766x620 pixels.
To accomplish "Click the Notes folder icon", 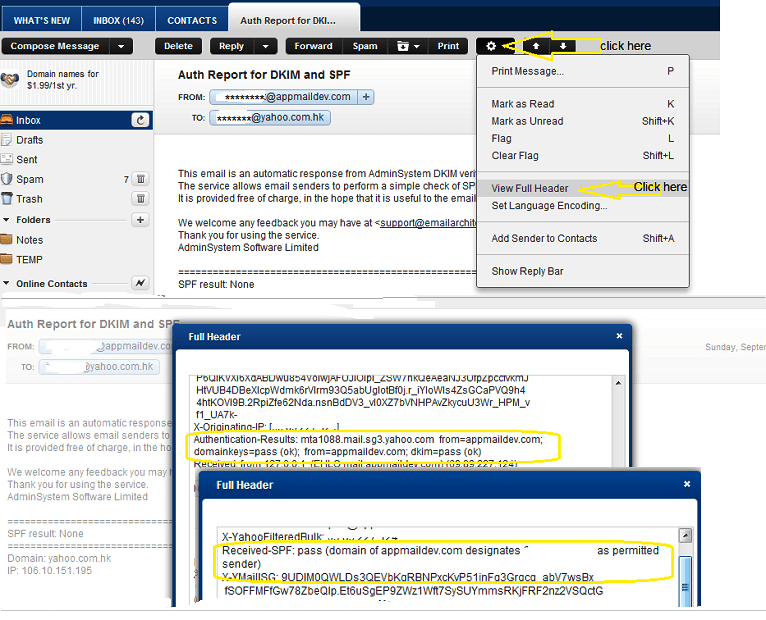I will (x=6, y=239).
